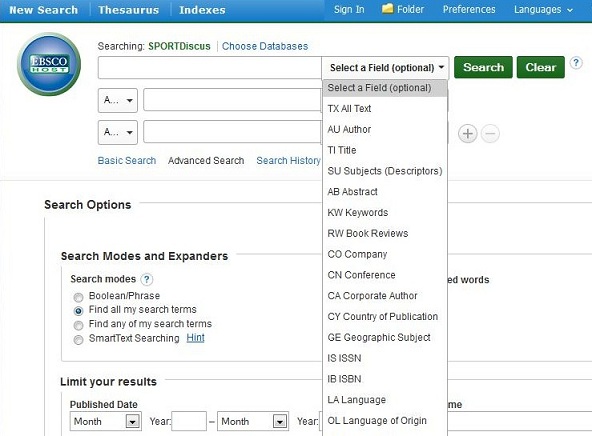The width and height of the screenshot is (592, 436).
Task: Open the first boolean operator dropdown
Action: (118, 100)
